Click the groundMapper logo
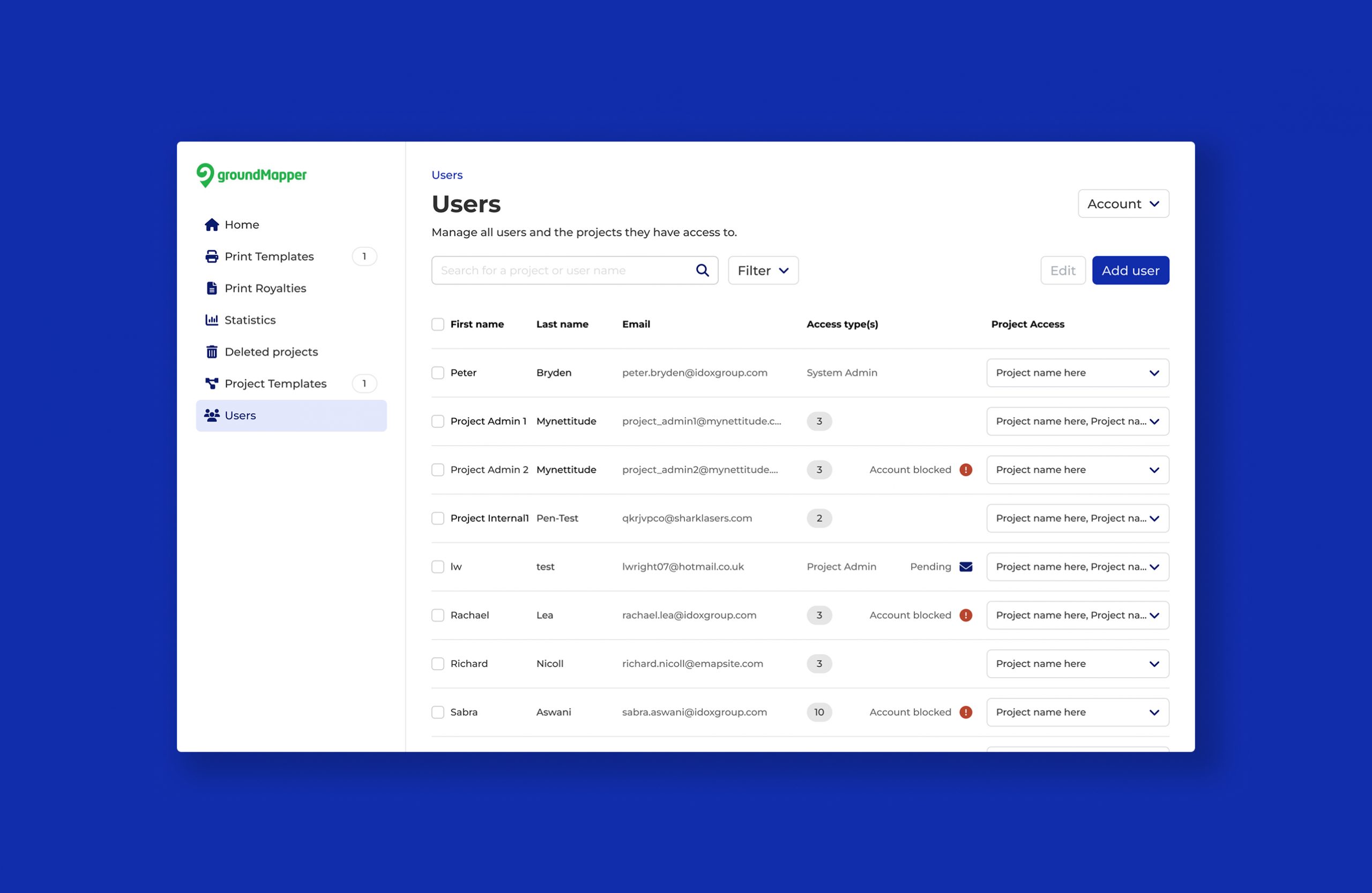This screenshot has width=1372, height=893. click(x=251, y=175)
